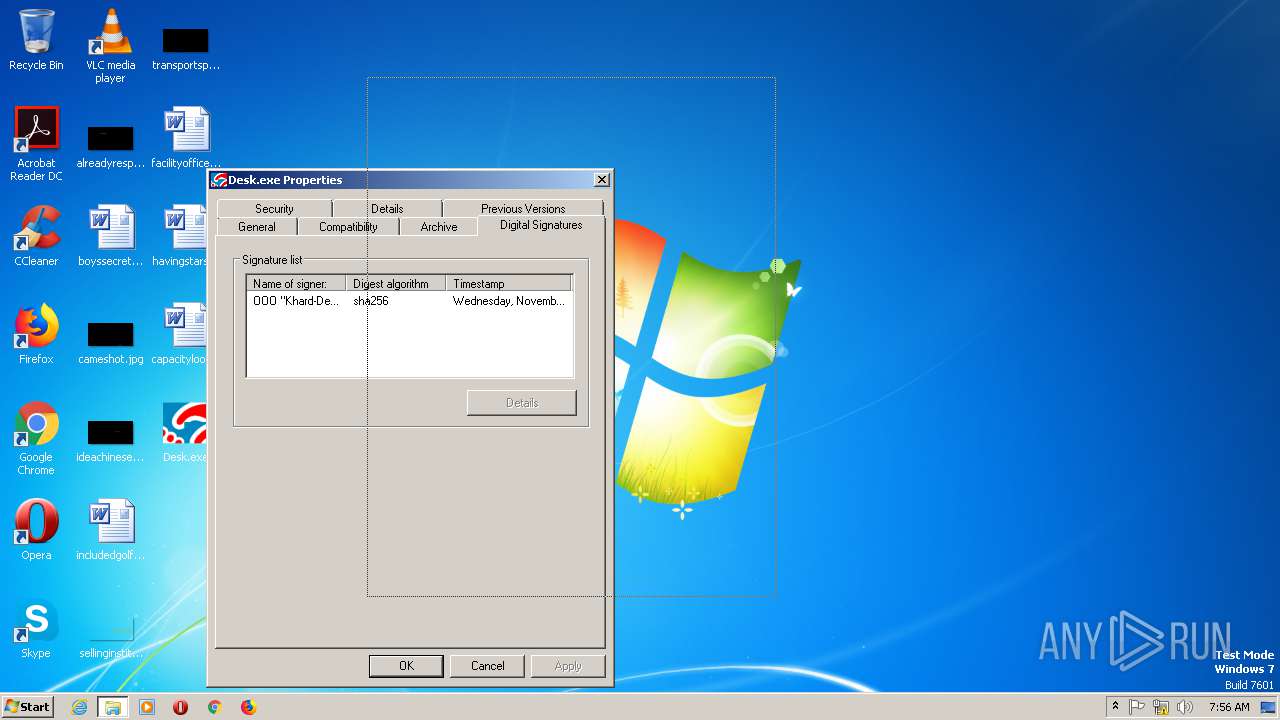The height and width of the screenshot is (720, 1280).
Task: Open Action Center flag icon
Action: tap(1137, 707)
